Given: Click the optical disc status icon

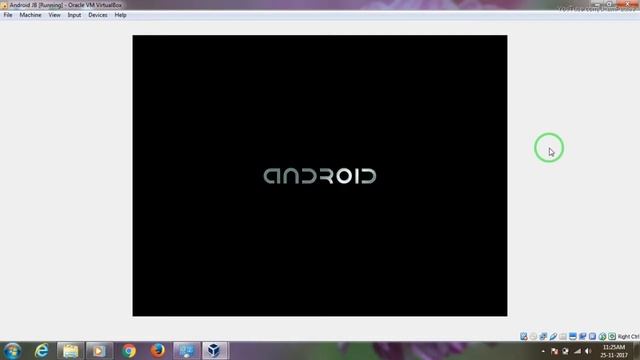Looking at the screenshot, I should coord(533,336).
